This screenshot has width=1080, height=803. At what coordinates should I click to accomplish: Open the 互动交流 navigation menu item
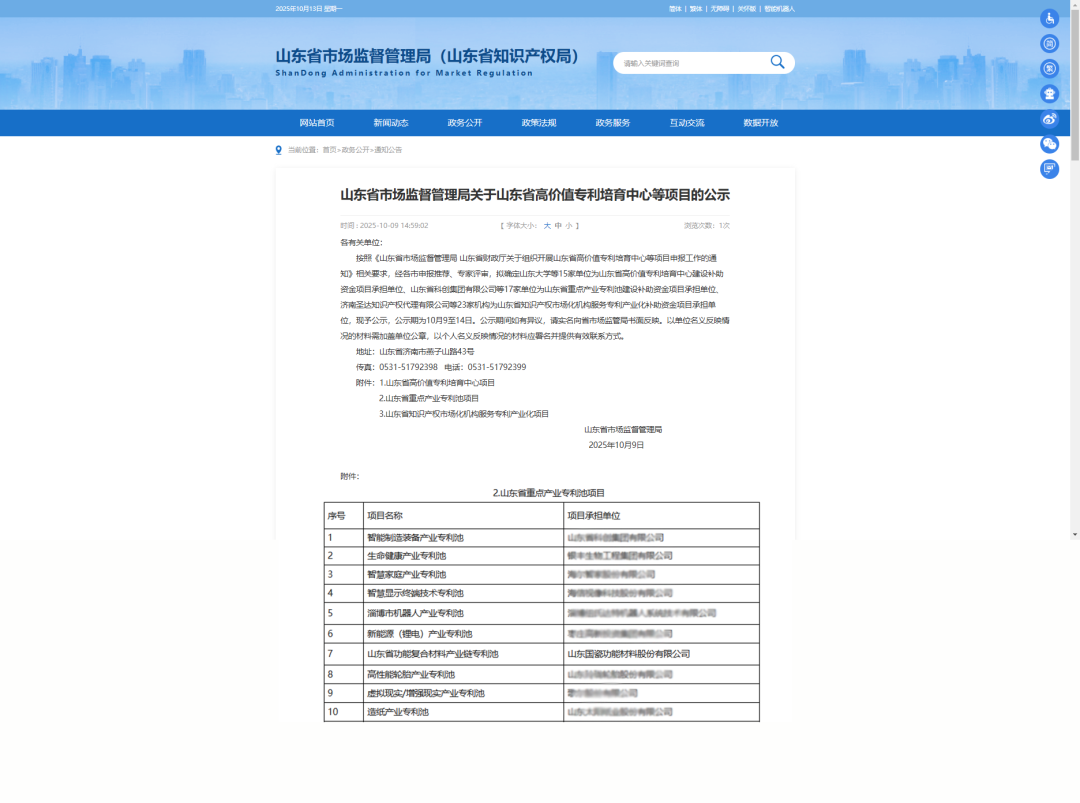(687, 123)
